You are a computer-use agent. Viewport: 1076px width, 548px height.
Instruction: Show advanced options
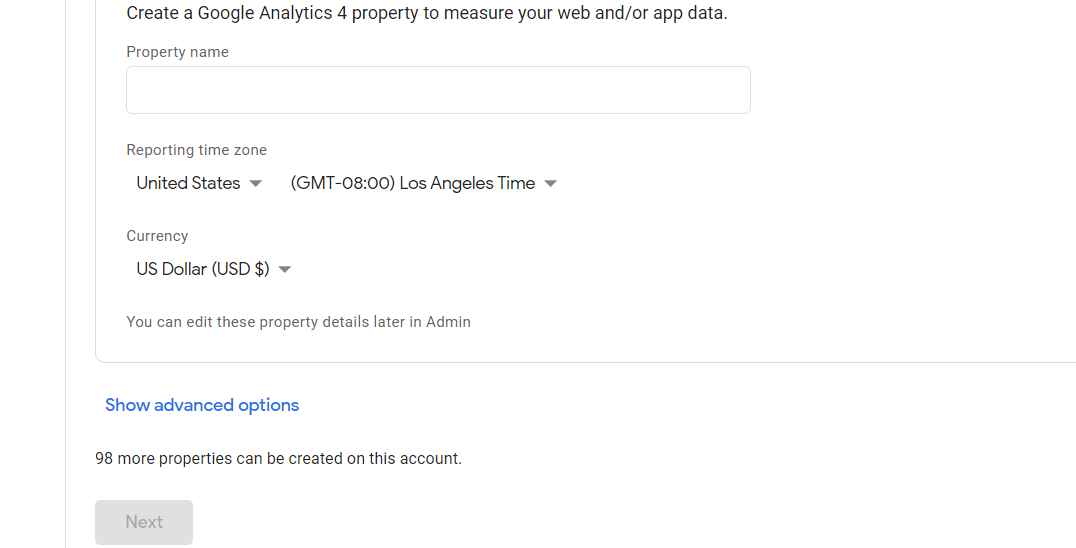[202, 405]
